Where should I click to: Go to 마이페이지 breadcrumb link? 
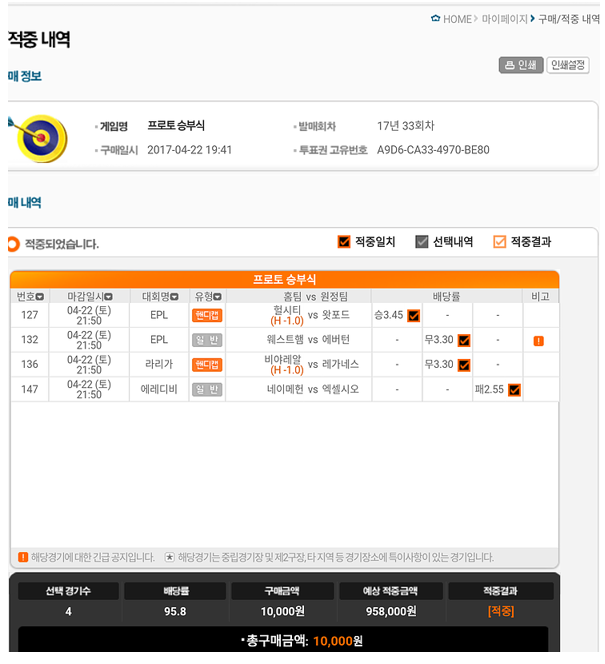click(504, 19)
